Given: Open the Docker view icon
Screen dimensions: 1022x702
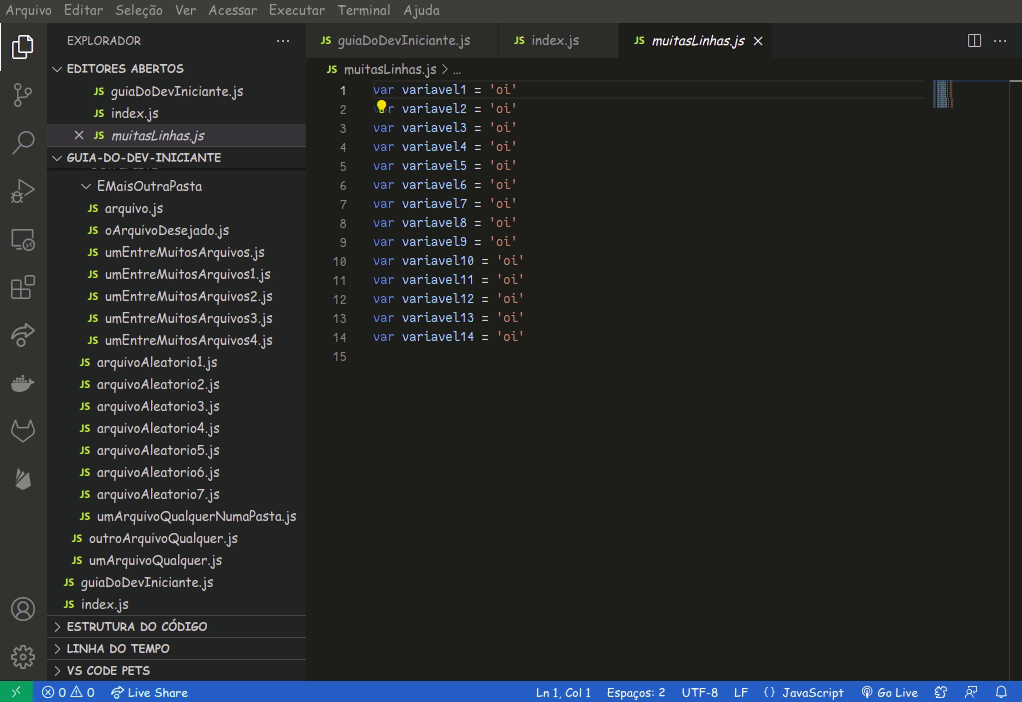Looking at the screenshot, I should pos(22,383).
